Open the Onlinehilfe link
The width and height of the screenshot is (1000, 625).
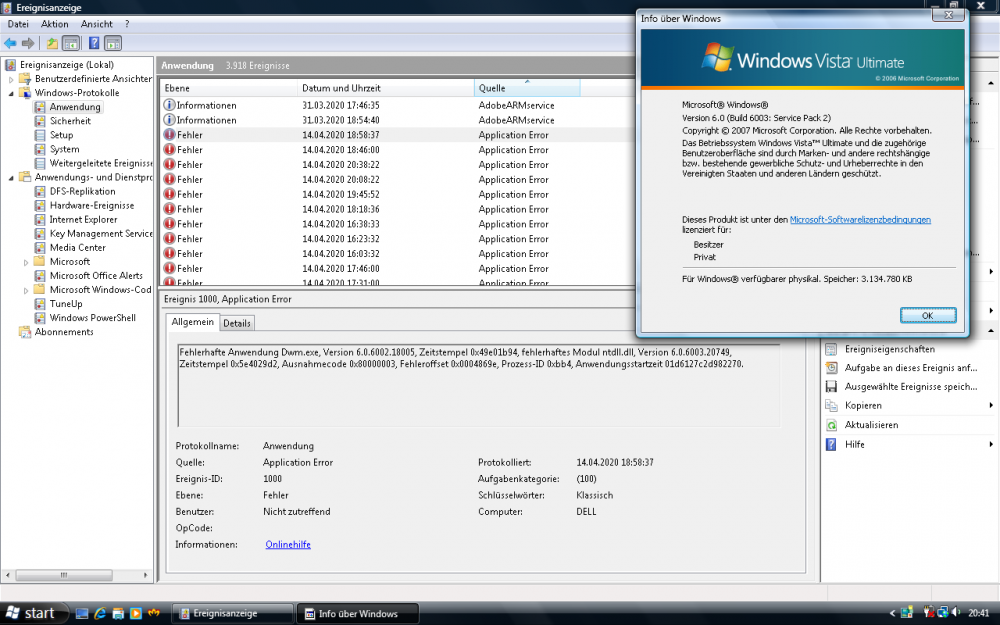coord(288,544)
